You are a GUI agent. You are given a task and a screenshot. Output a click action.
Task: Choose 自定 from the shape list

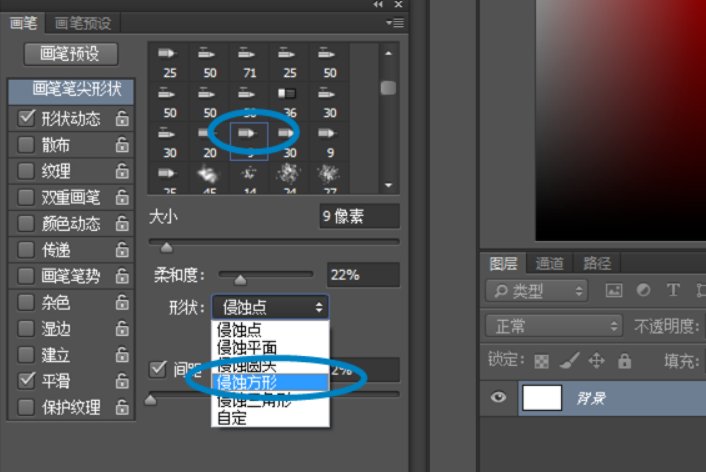[270, 418]
